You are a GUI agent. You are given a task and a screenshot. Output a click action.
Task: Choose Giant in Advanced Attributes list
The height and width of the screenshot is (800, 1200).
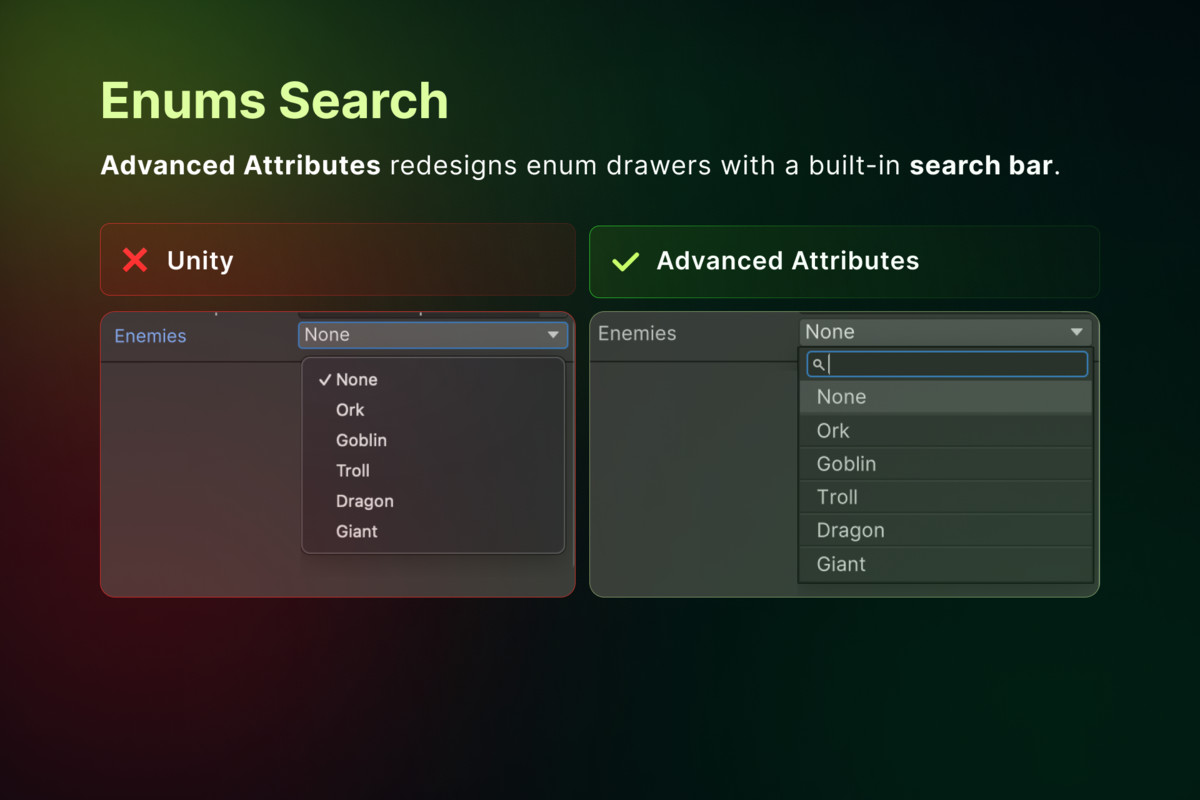click(x=841, y=564)
